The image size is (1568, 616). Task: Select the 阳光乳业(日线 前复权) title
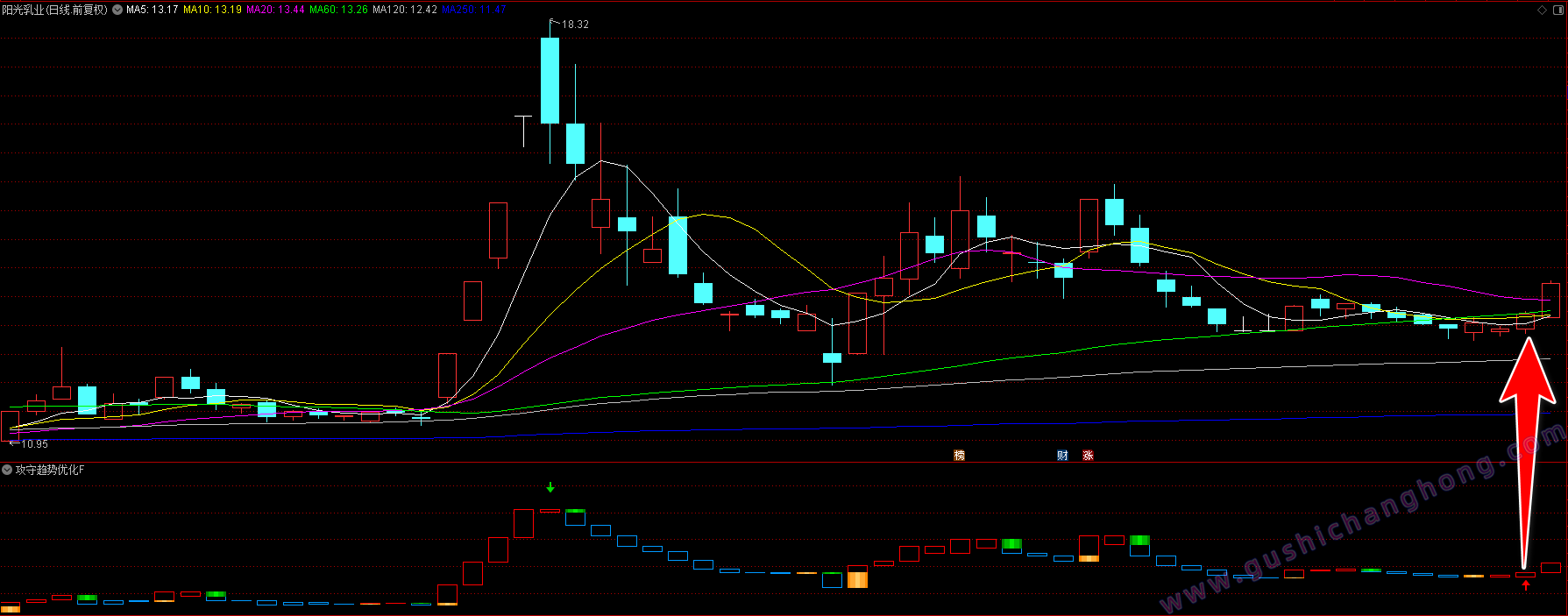coord(54,10)
